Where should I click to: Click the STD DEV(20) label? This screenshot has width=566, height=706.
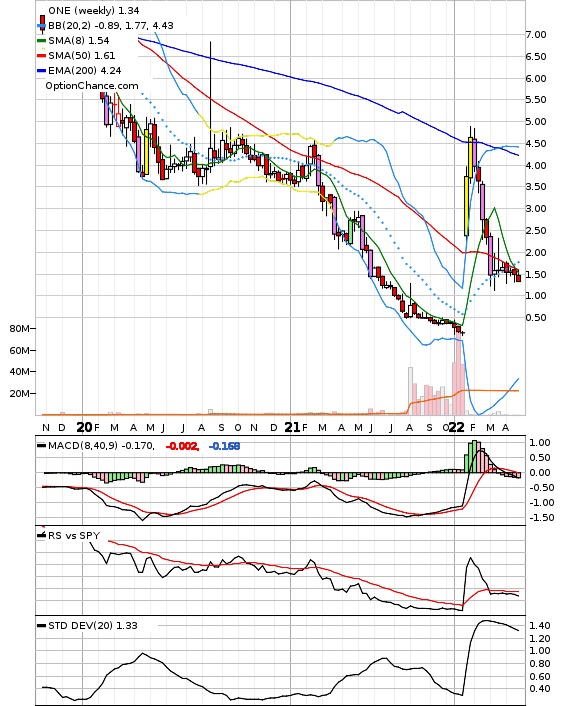(x=80, y=625)
